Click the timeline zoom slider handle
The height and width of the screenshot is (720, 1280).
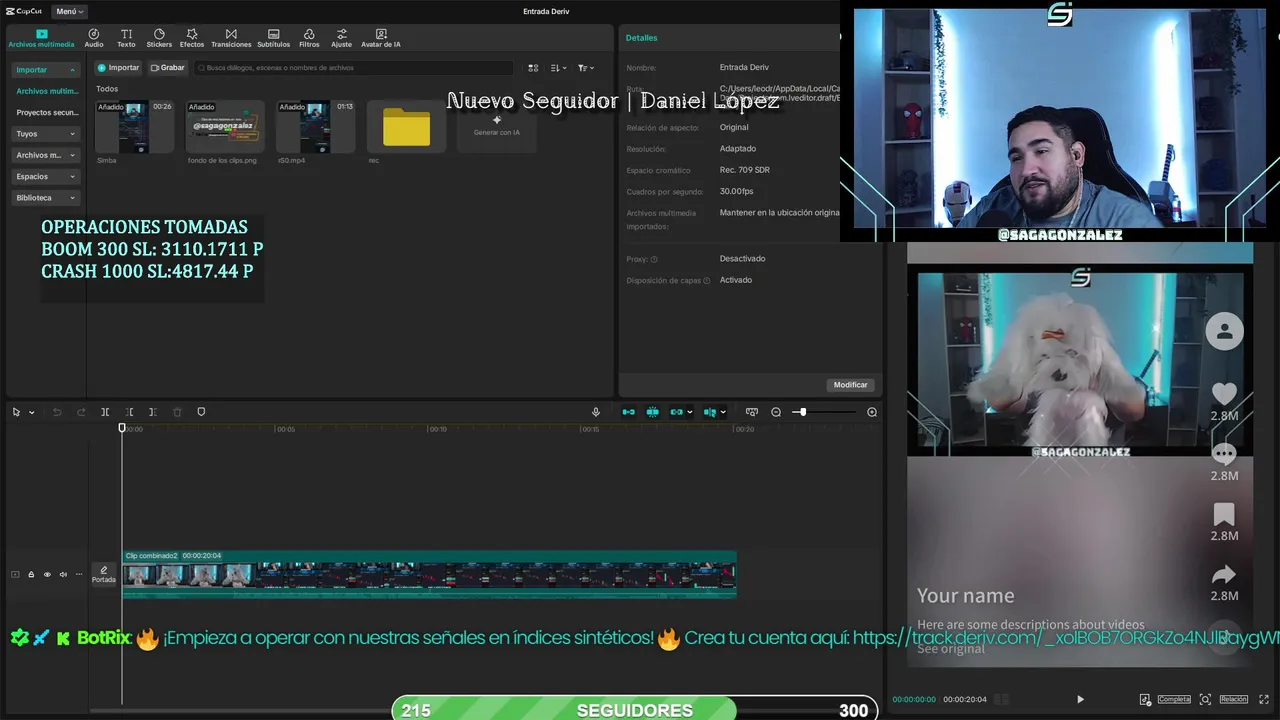[802, 412]
